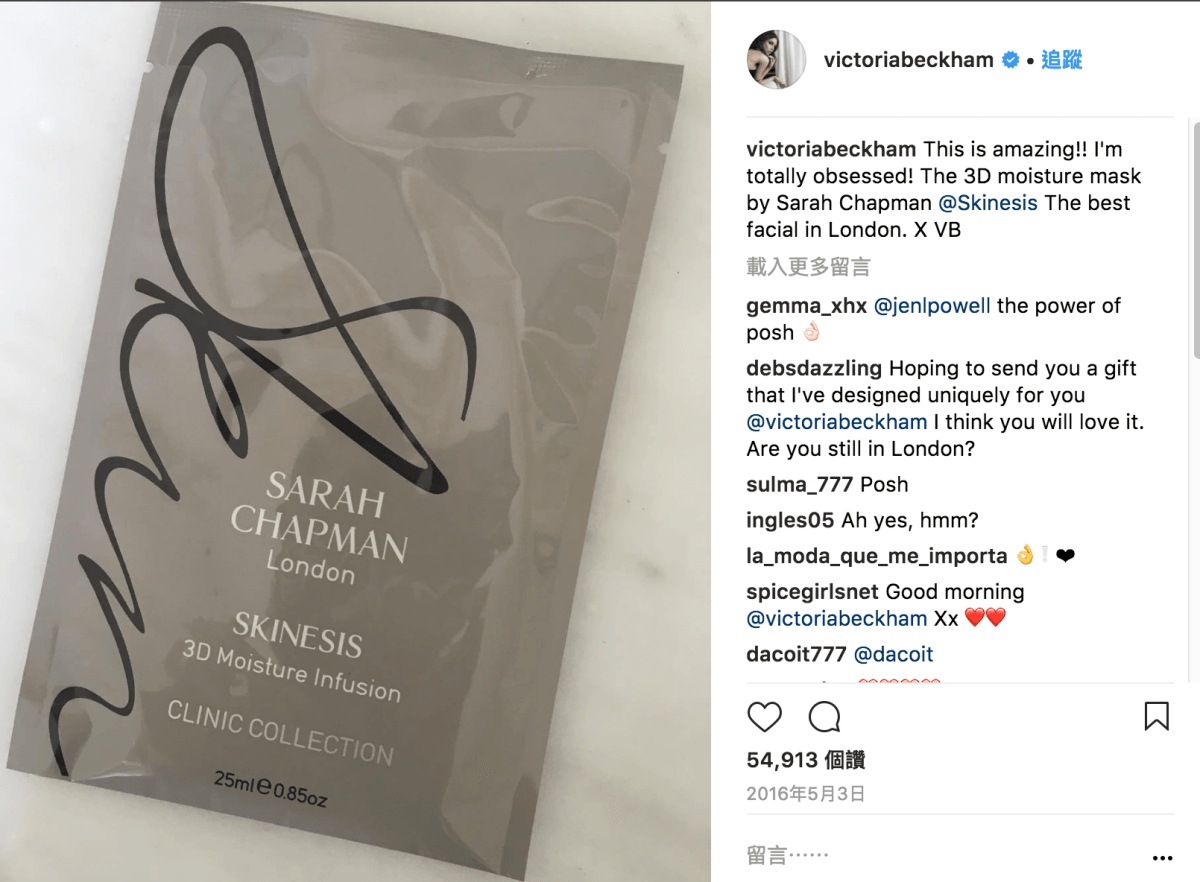Open the @dacoit mention link
This screenshot has width=1200, height=882.
(x=893, y=655)
